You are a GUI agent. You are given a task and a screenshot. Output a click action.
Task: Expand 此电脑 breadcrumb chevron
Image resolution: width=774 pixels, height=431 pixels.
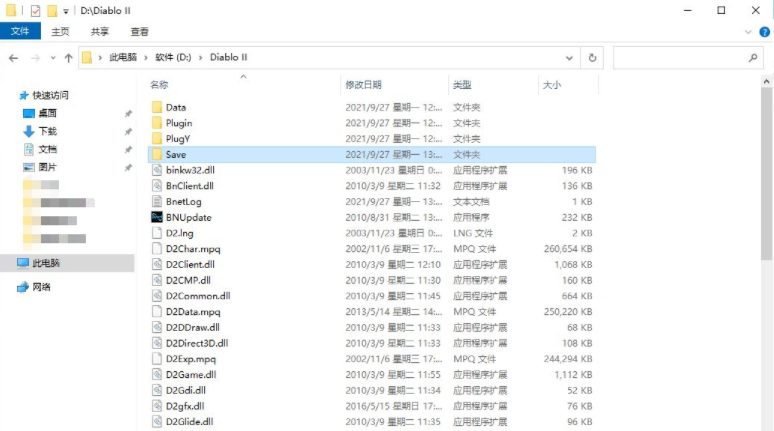click(146, 58)
